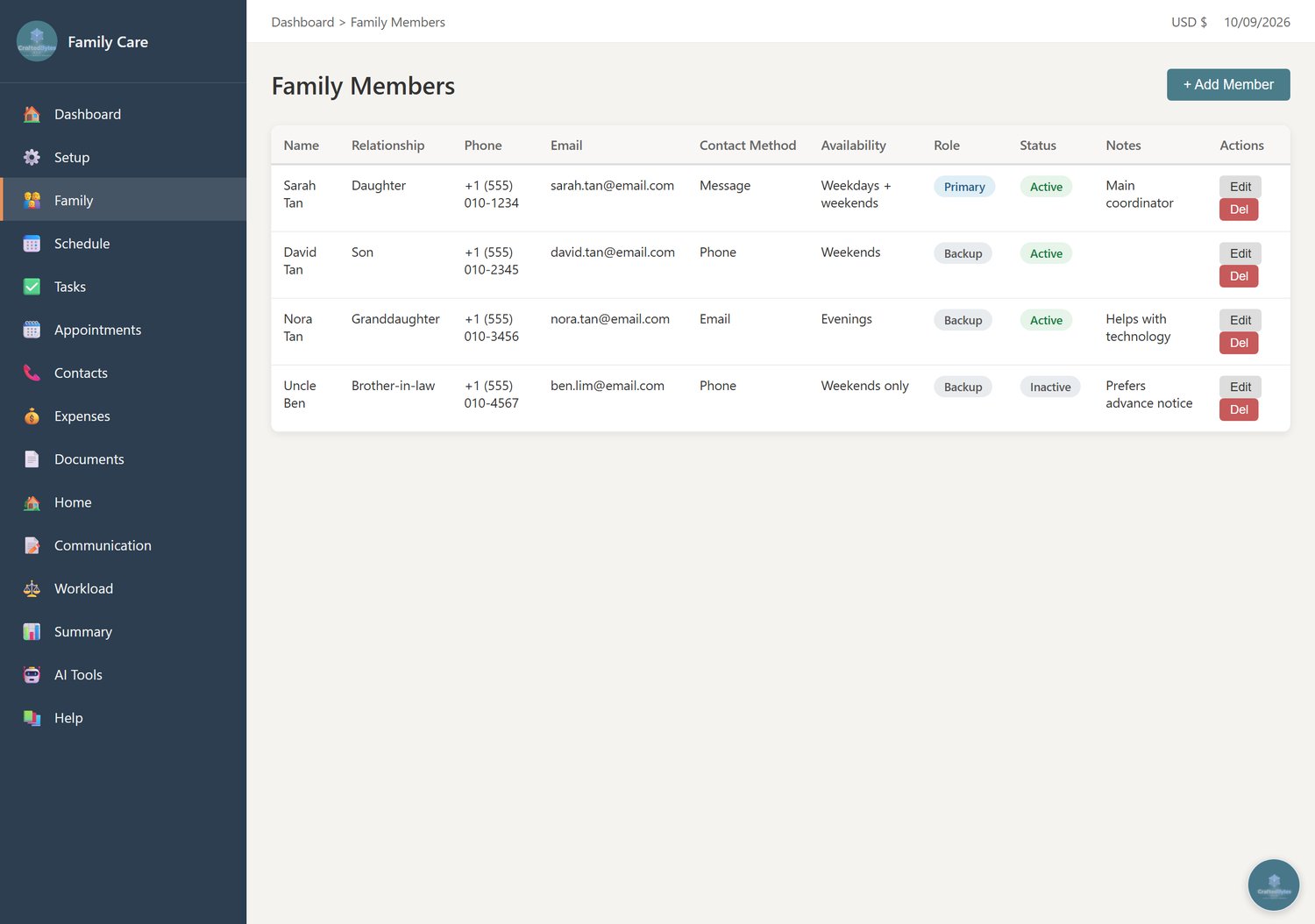Select the Tasks checkmark icon

(32, 287)
